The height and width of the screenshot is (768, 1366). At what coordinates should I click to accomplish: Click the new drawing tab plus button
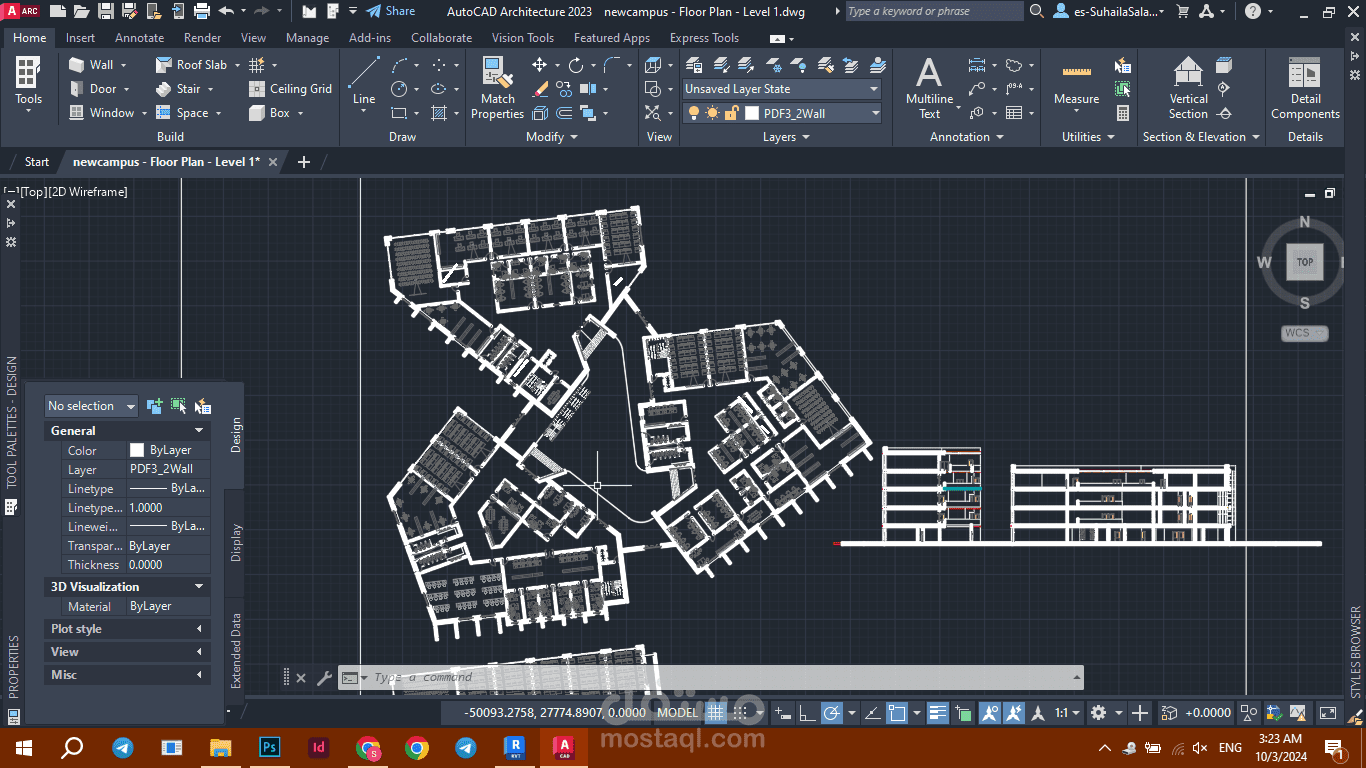[x=304, y=162]
